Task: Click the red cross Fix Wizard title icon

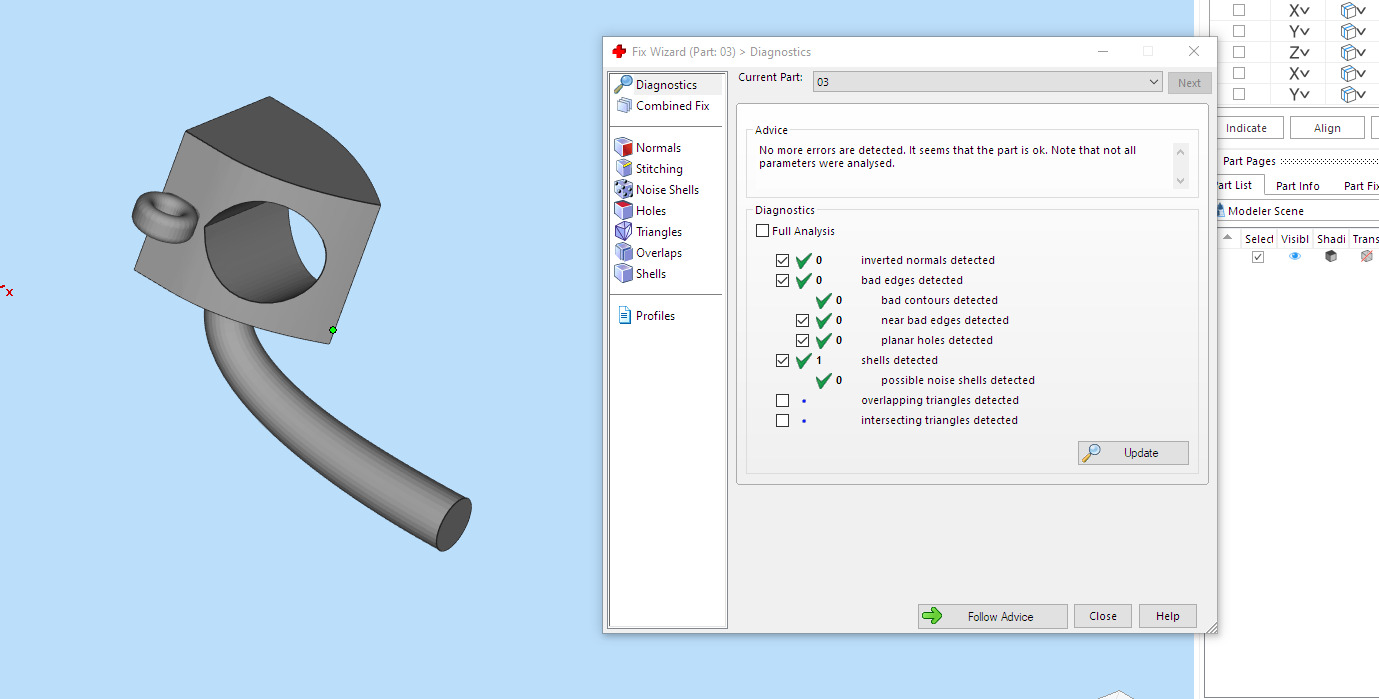Action: [619, 51]
